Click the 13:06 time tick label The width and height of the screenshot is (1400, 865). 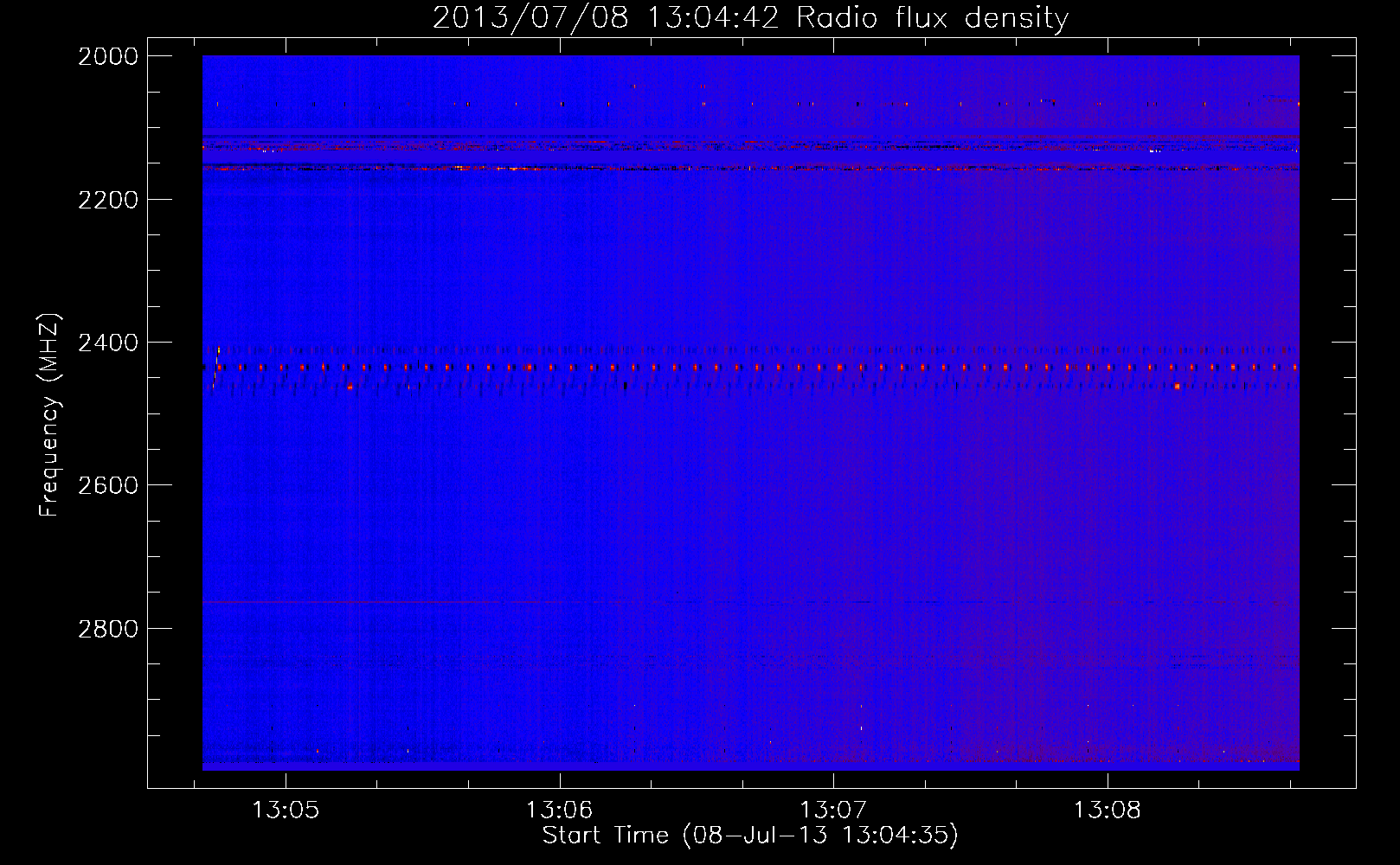(560, 811)
